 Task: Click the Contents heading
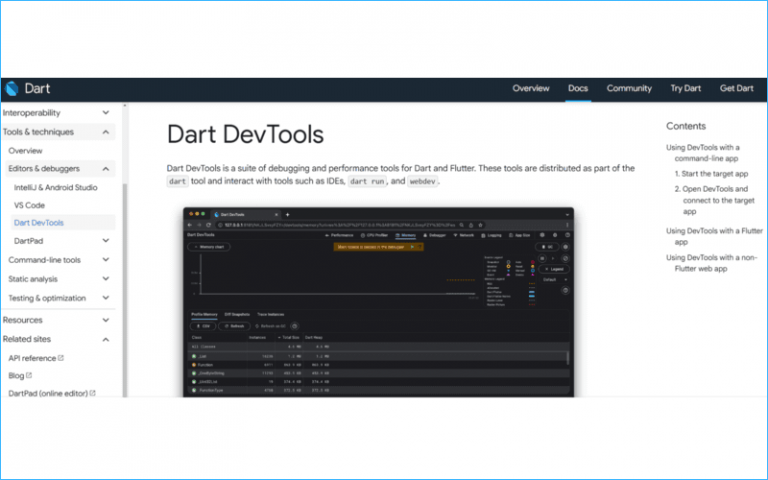686,126
